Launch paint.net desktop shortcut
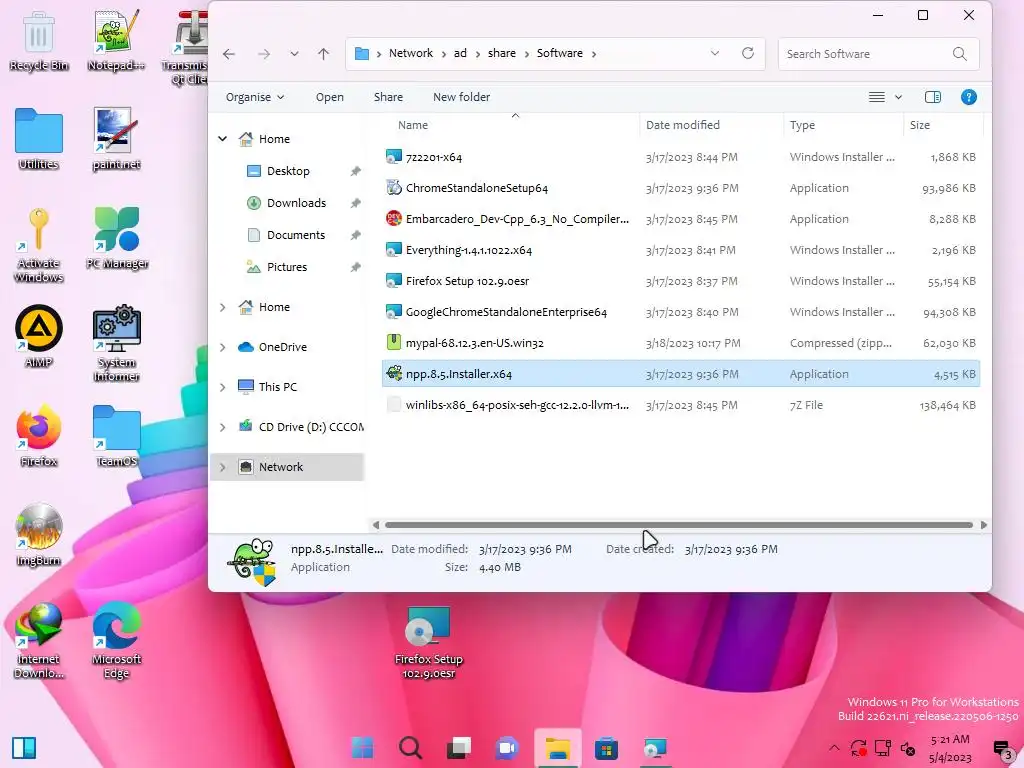This screenshot has width=1024, height=768. tap(116, 139)
